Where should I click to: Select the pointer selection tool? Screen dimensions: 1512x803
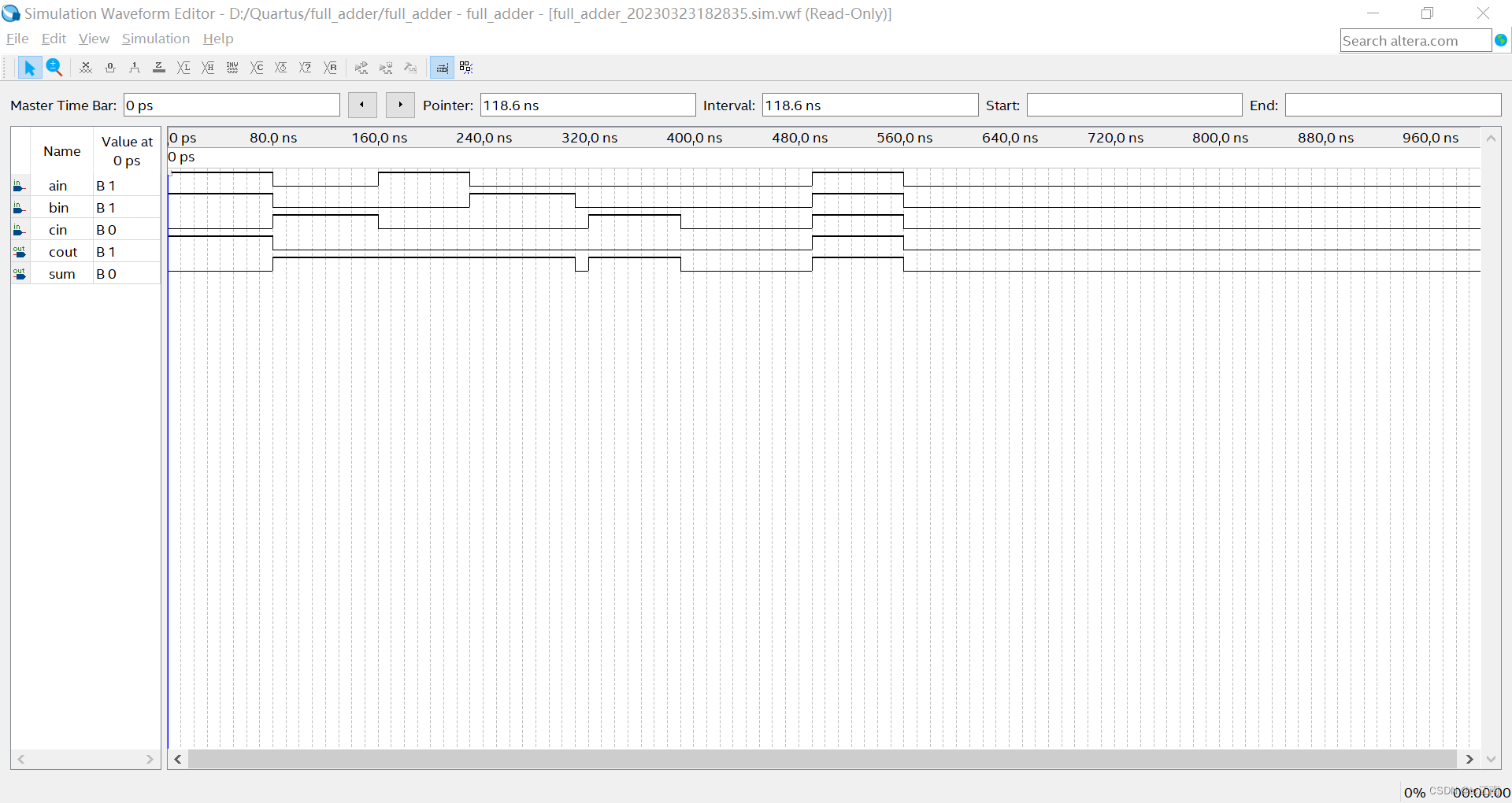29,68
